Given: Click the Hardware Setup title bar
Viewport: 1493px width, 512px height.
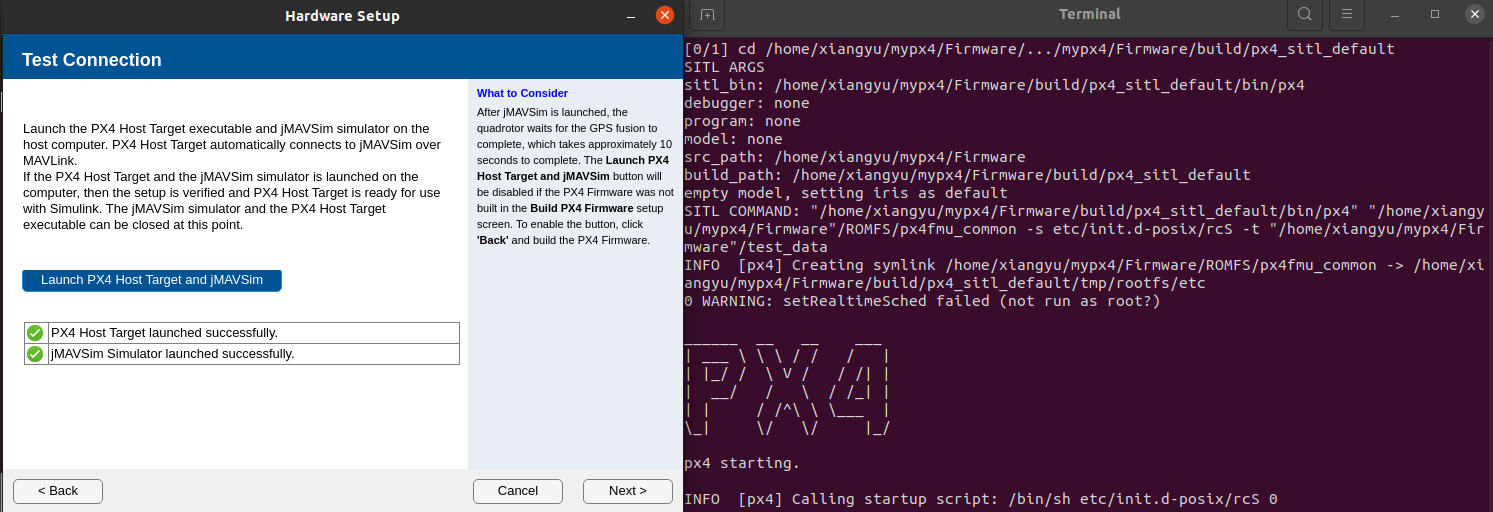Looking at the screenshot, I should click(342, 16).
